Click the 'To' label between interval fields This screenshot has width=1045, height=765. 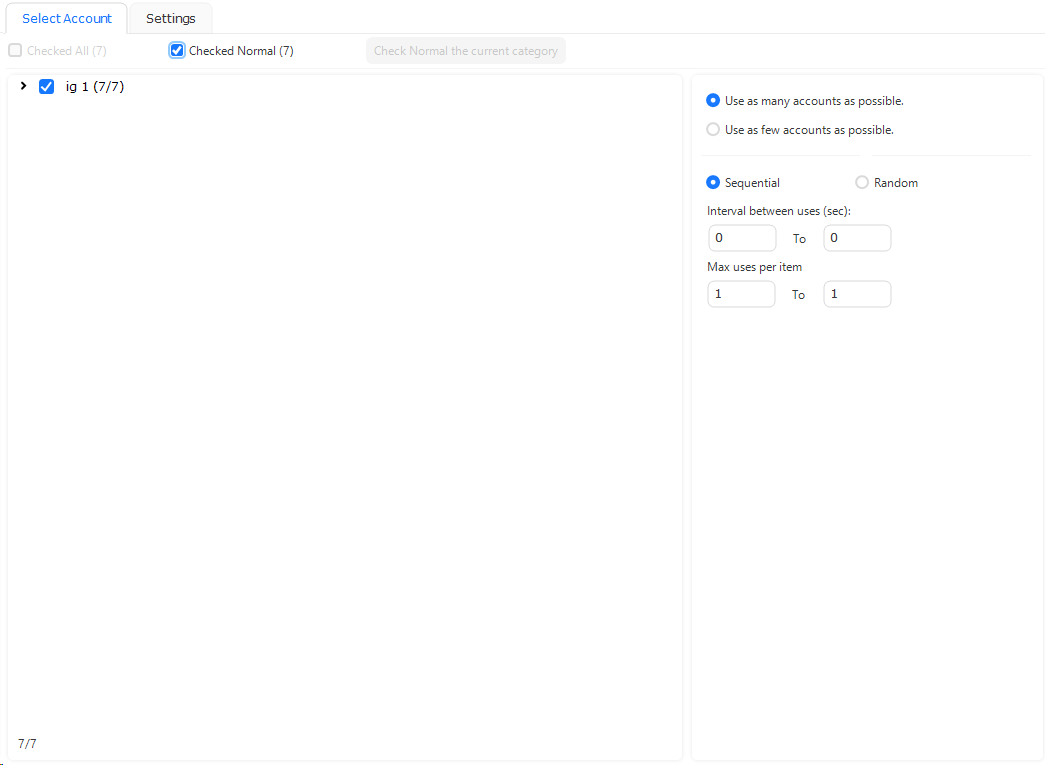(799, 239)
